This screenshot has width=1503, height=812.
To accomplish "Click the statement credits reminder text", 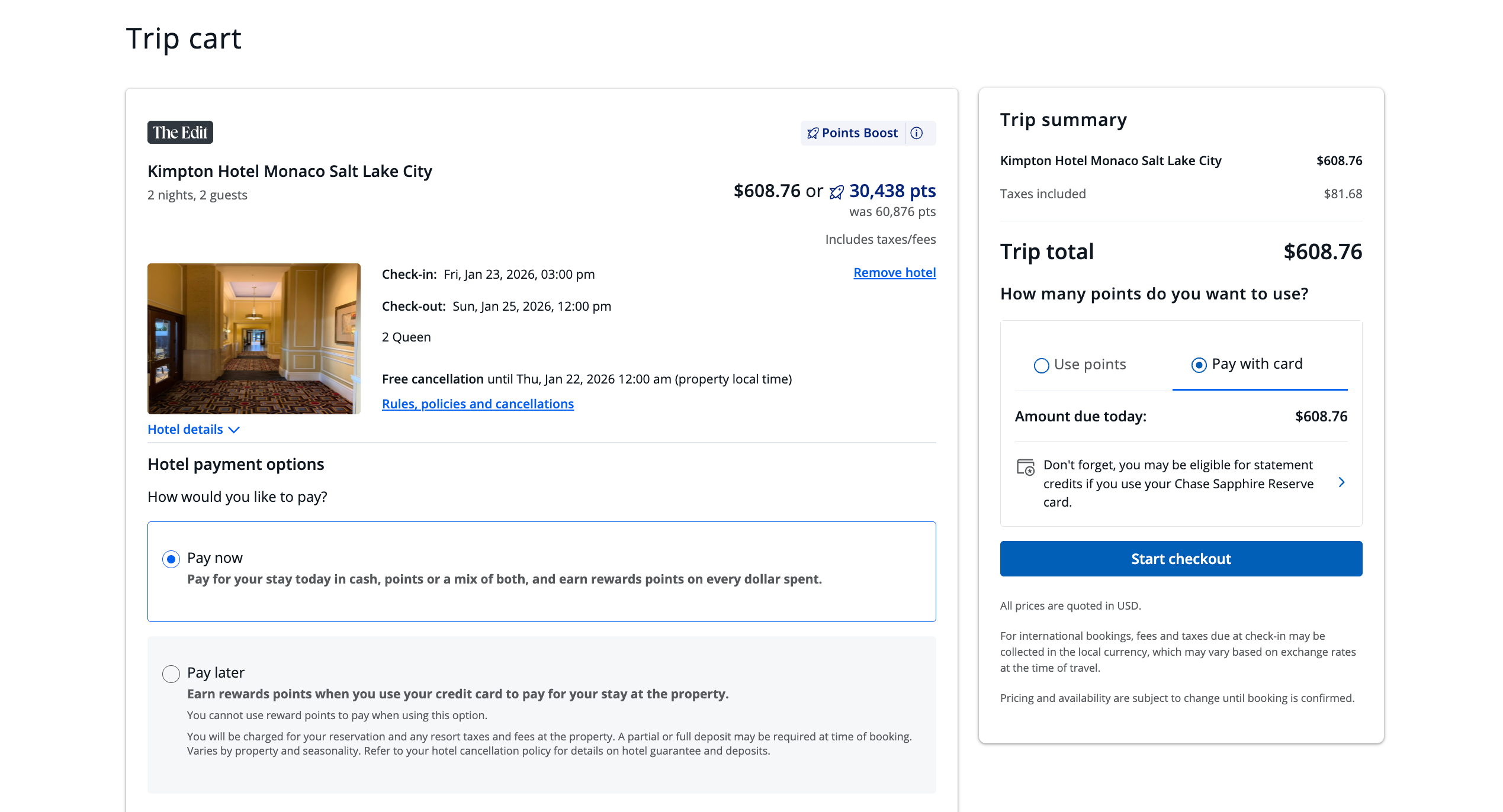I will point(1178,484).
